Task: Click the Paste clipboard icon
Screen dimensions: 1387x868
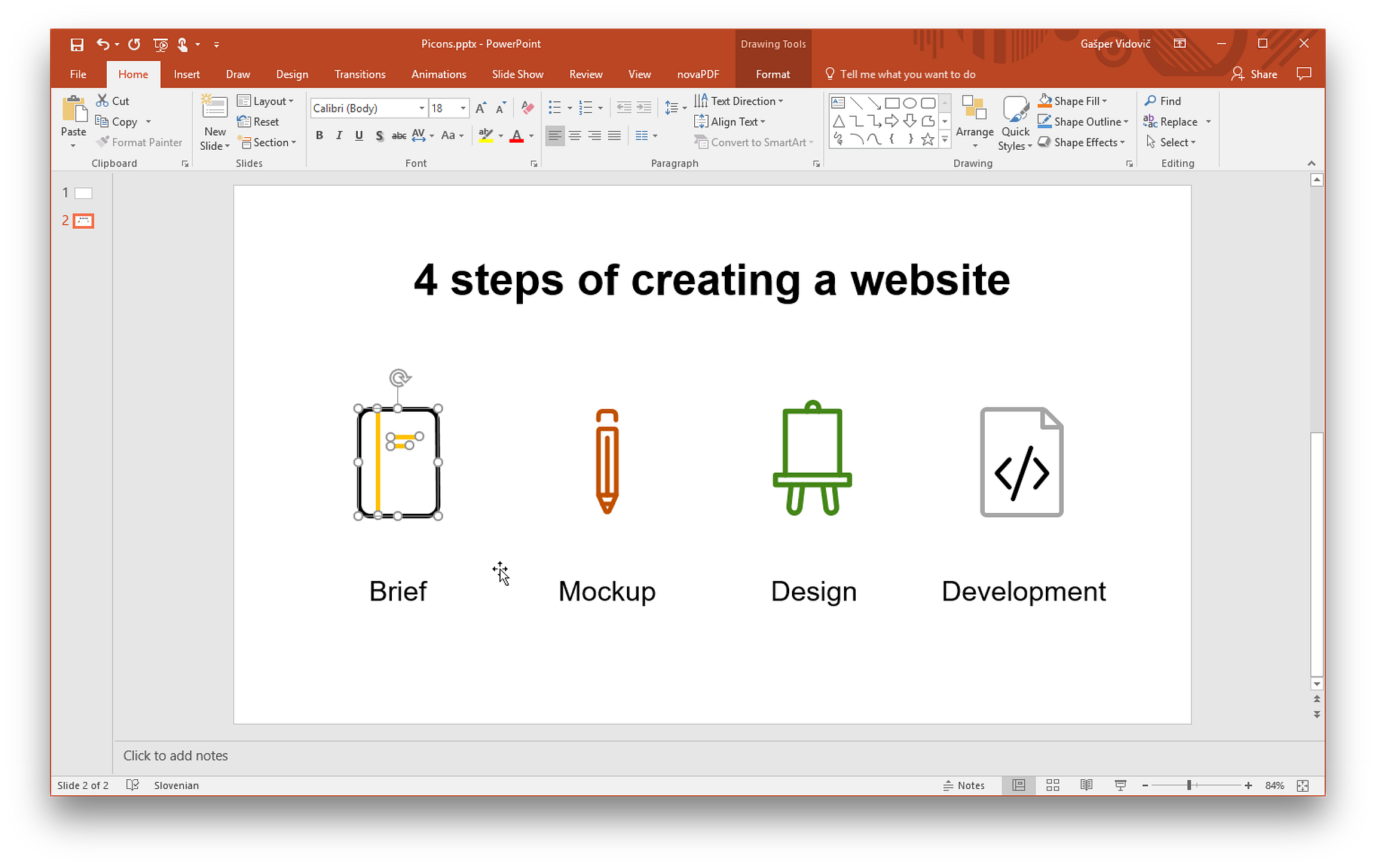Action: point(74,110)
